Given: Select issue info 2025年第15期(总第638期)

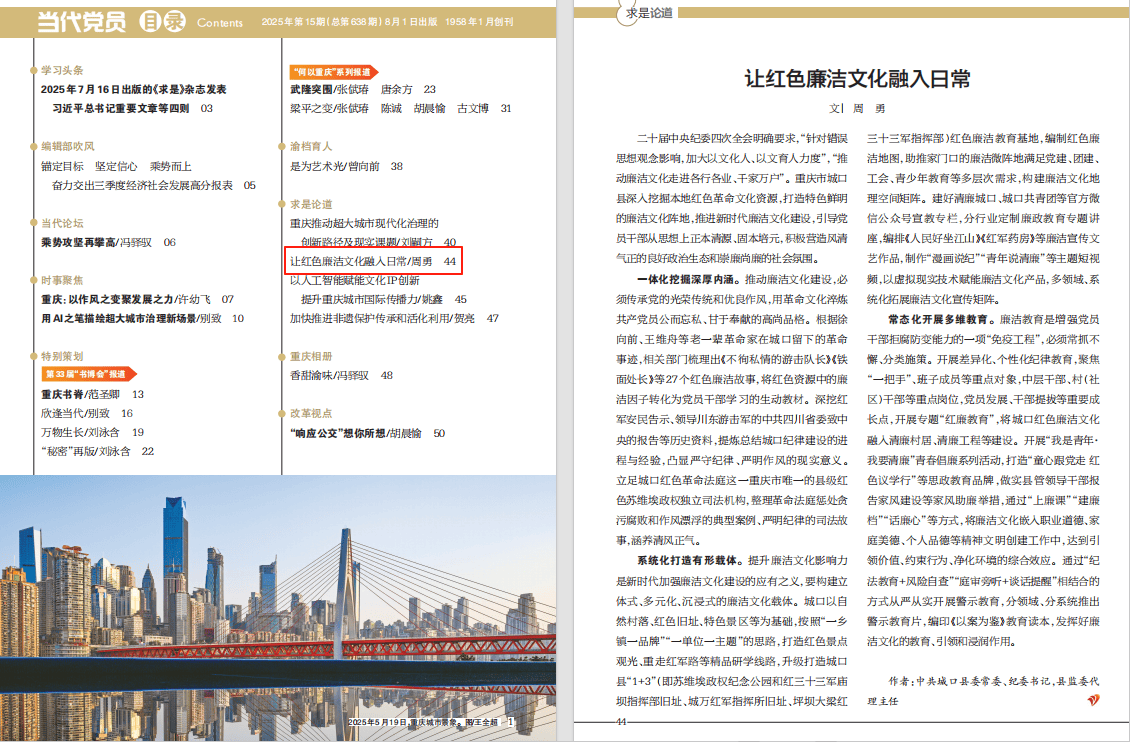Looking at the screenshot, I should tap(321, 22).
